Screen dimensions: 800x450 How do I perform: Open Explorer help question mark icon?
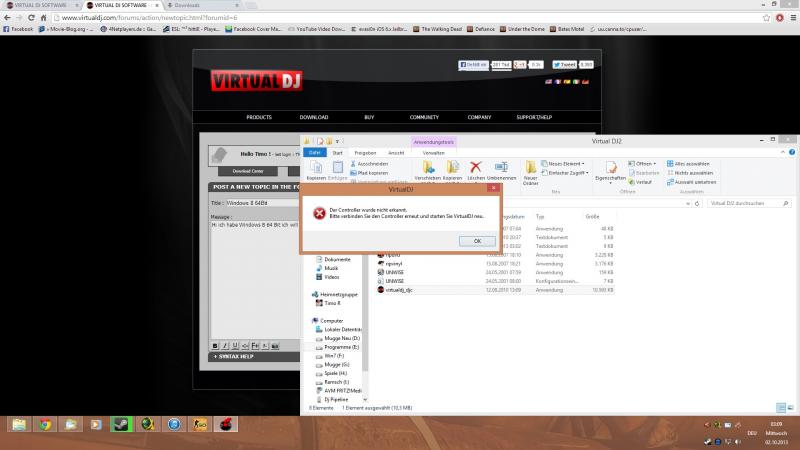pyautogui.click(x=792, y=152)
